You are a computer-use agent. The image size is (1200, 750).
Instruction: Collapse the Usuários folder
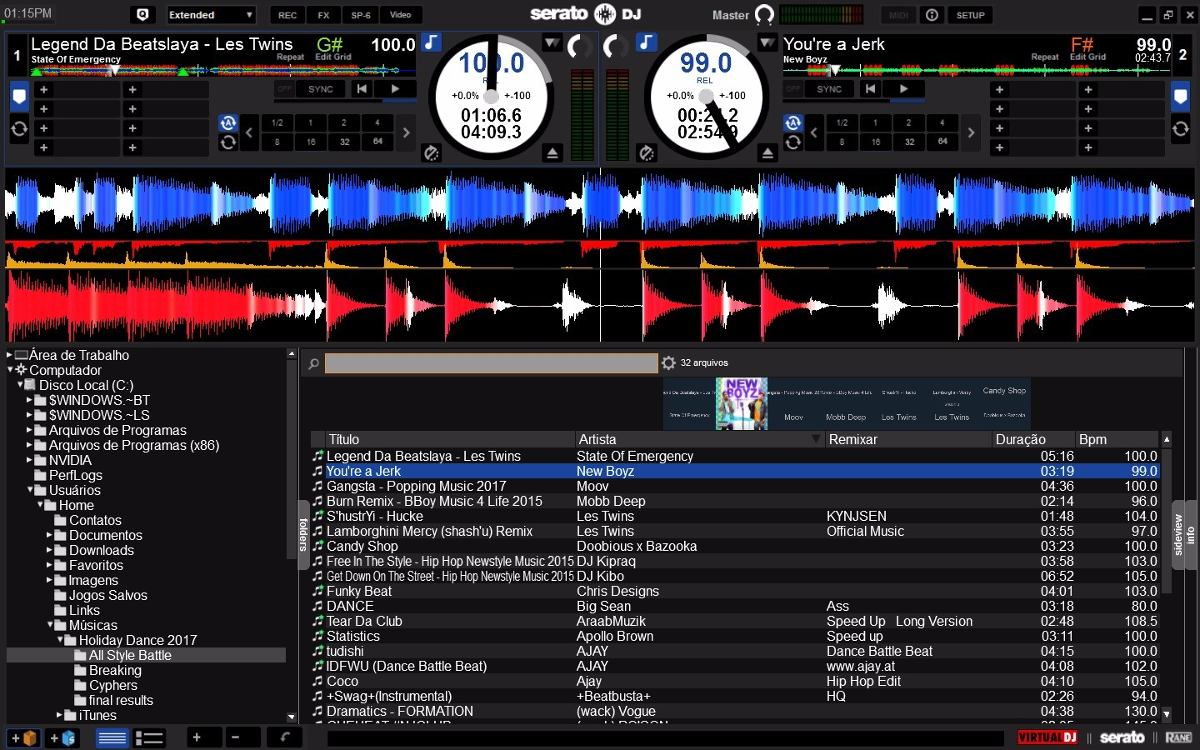30,490
